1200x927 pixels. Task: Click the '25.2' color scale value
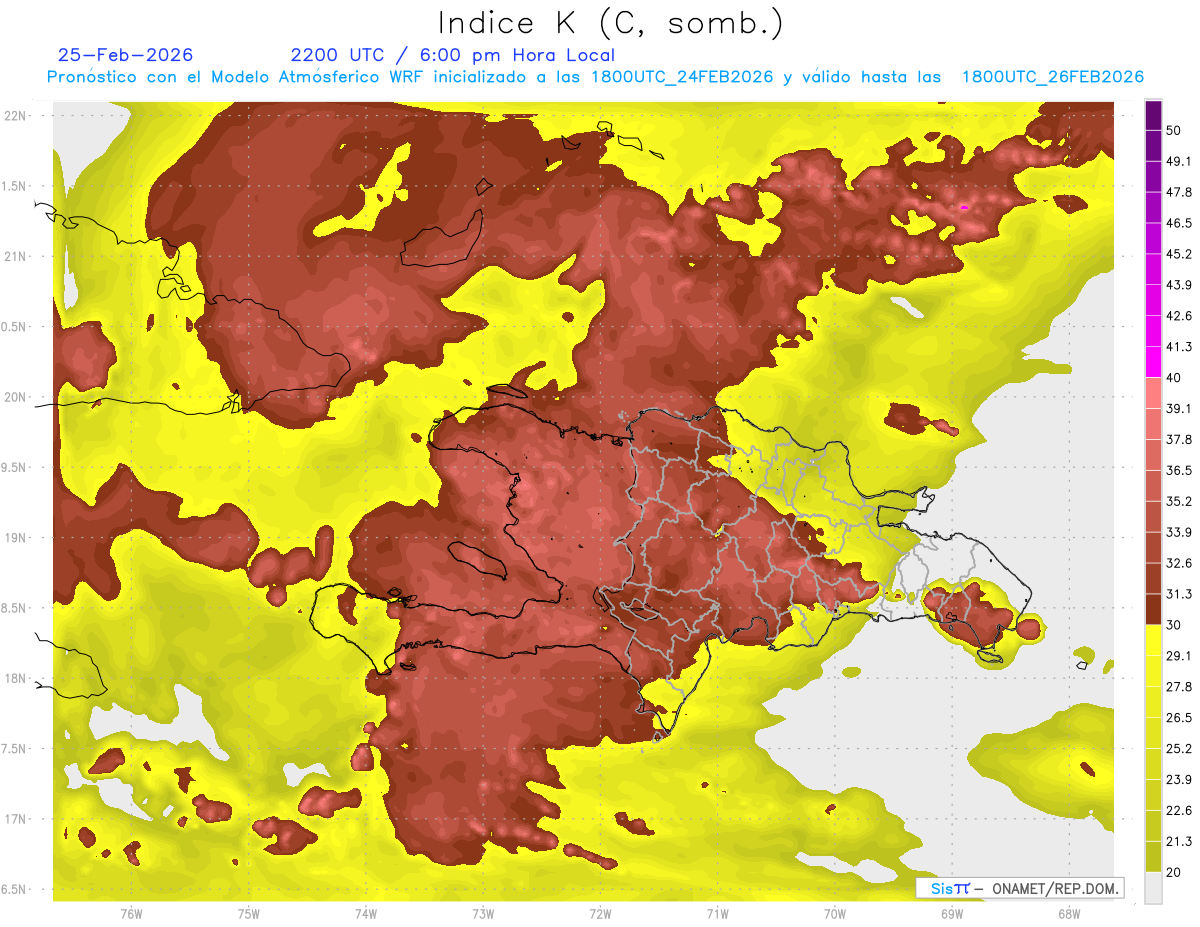(1179, 749)
